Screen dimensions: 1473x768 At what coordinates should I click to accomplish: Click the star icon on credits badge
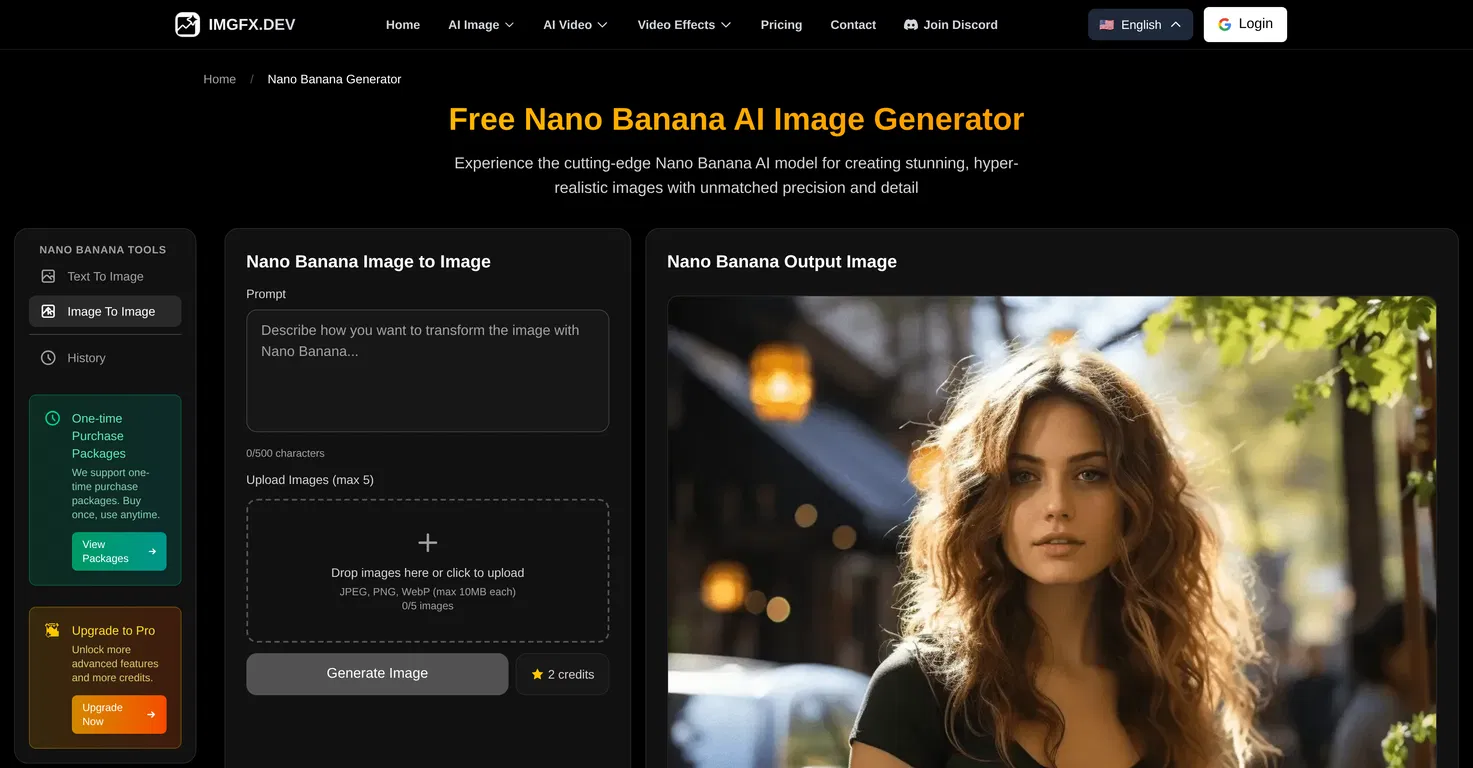(537, 674)
